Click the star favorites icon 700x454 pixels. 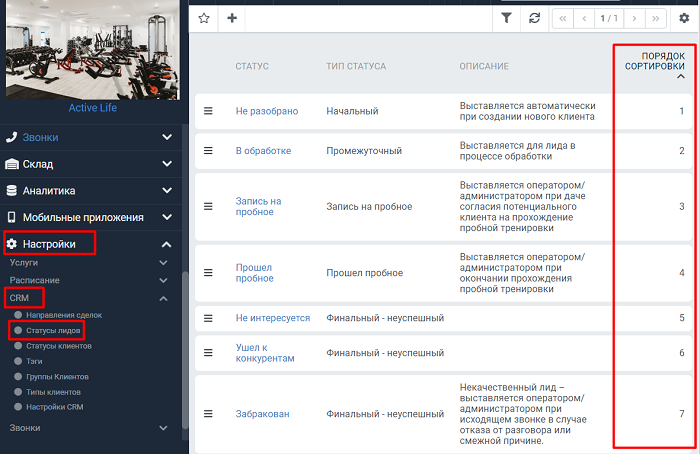[x=204, y=18]
